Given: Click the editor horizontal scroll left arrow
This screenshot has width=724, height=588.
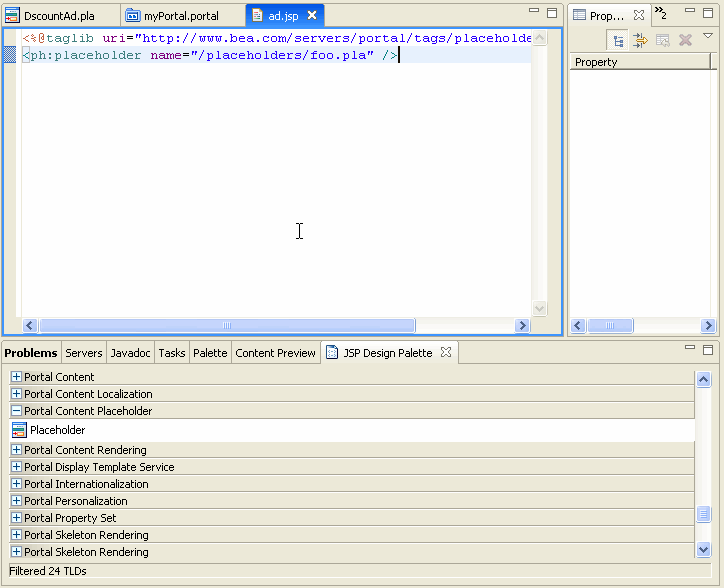Looking at the screenshot, I should (30, 326).
